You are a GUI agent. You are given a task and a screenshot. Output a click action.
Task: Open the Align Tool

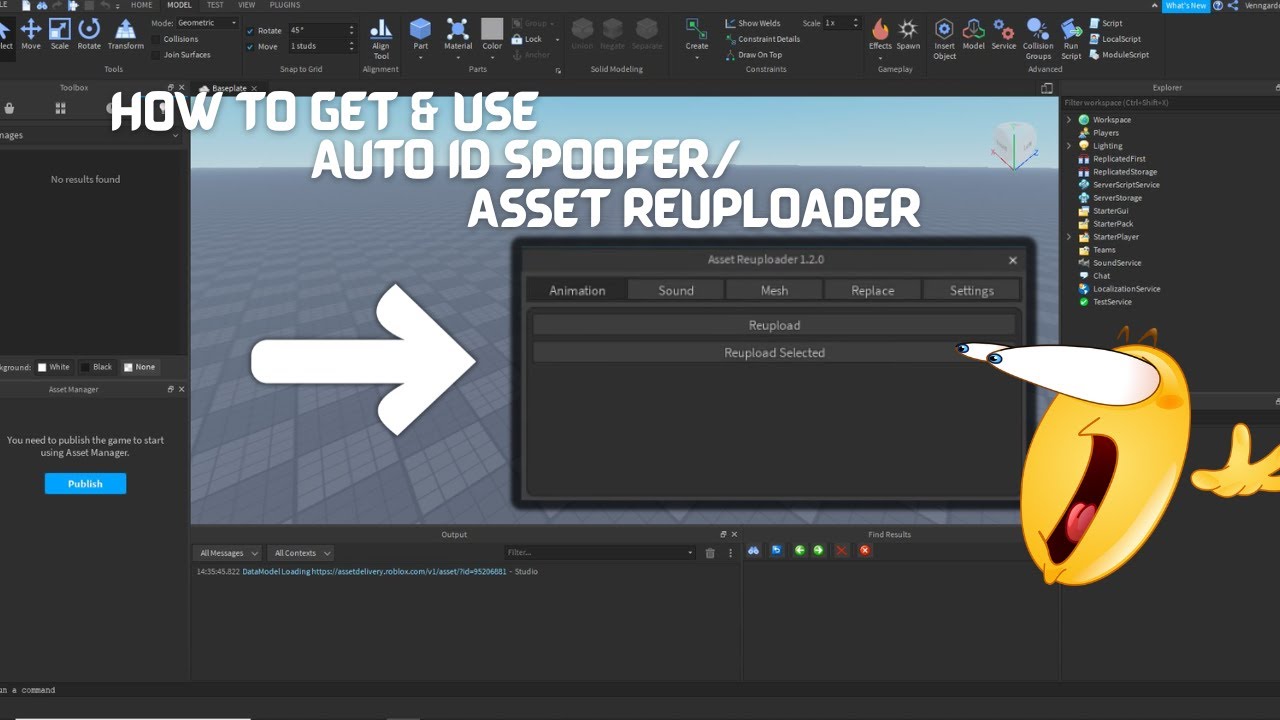click(381, 38)
